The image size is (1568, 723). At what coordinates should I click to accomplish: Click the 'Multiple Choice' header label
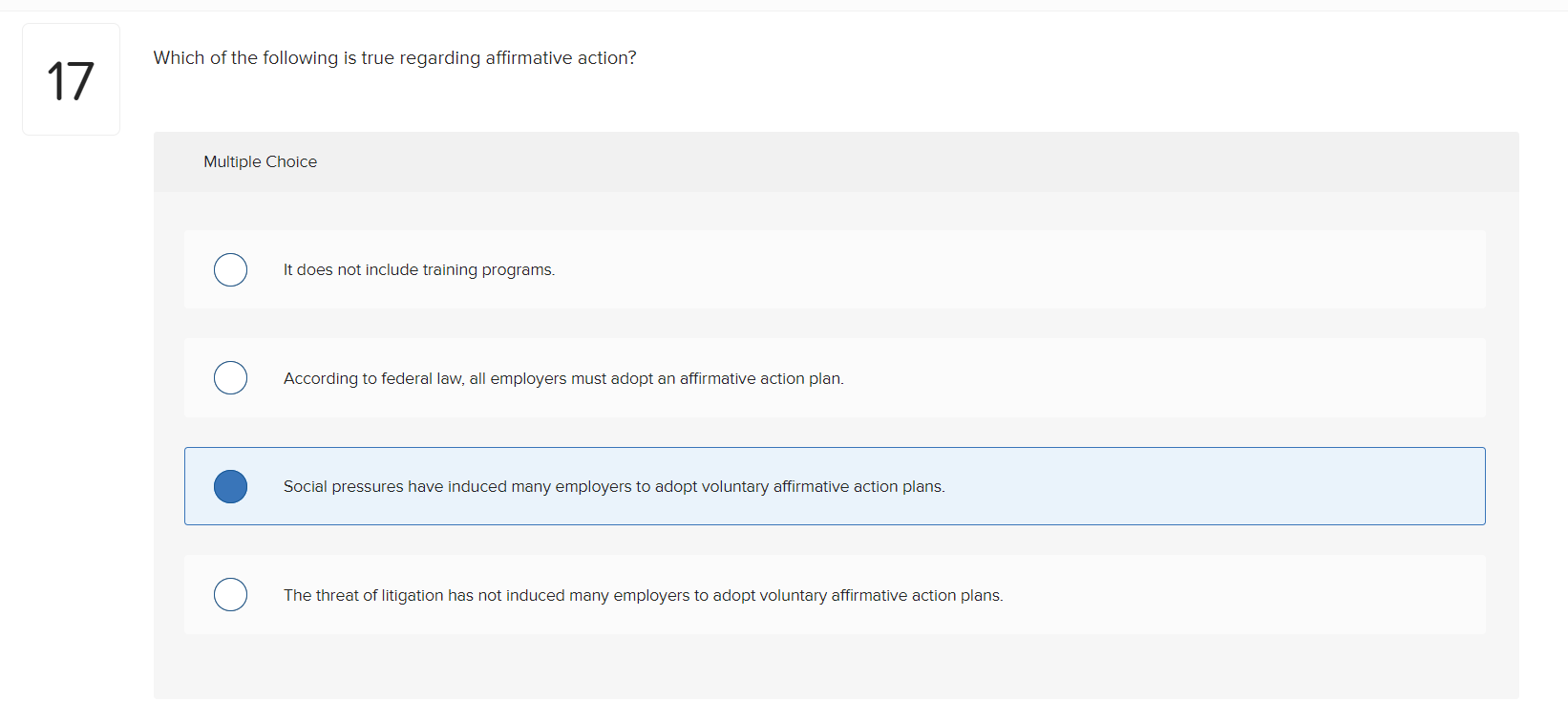(260, 161)
